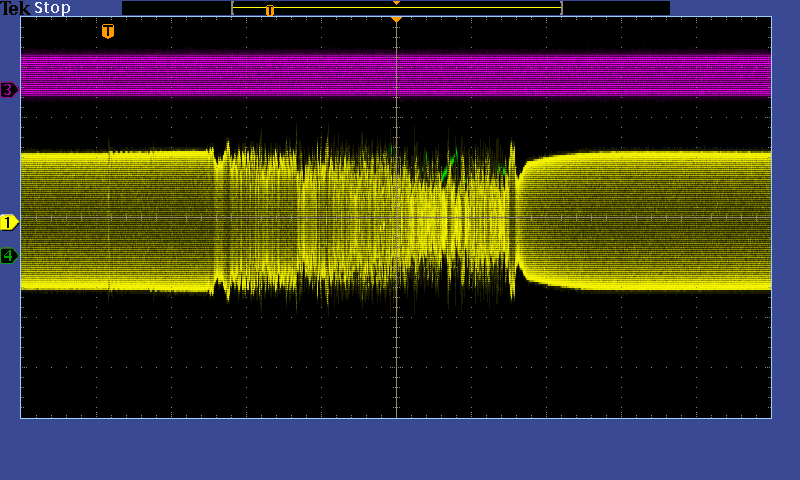Image resolution: width=800 pixels, height=480 pixels.
Task: Click the yellow channel 1 ground marker
Action: 9,222
